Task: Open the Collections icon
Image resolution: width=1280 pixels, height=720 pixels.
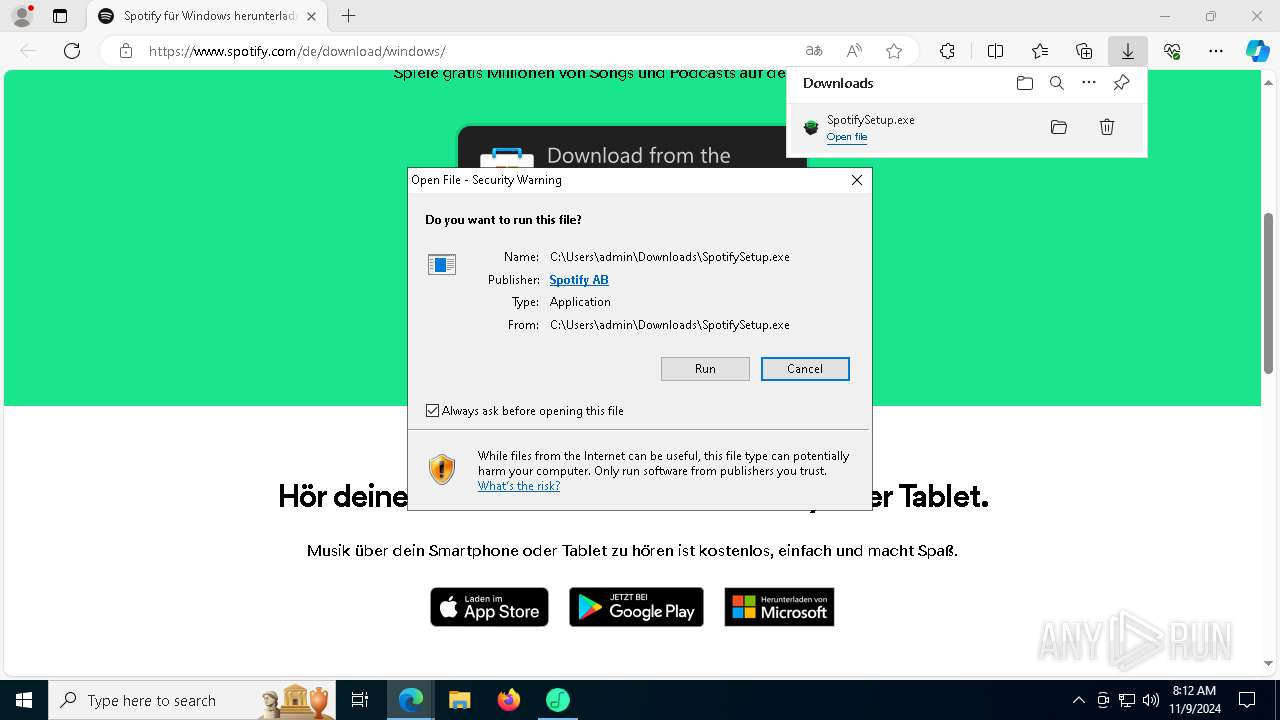Action: (1084, 51)
